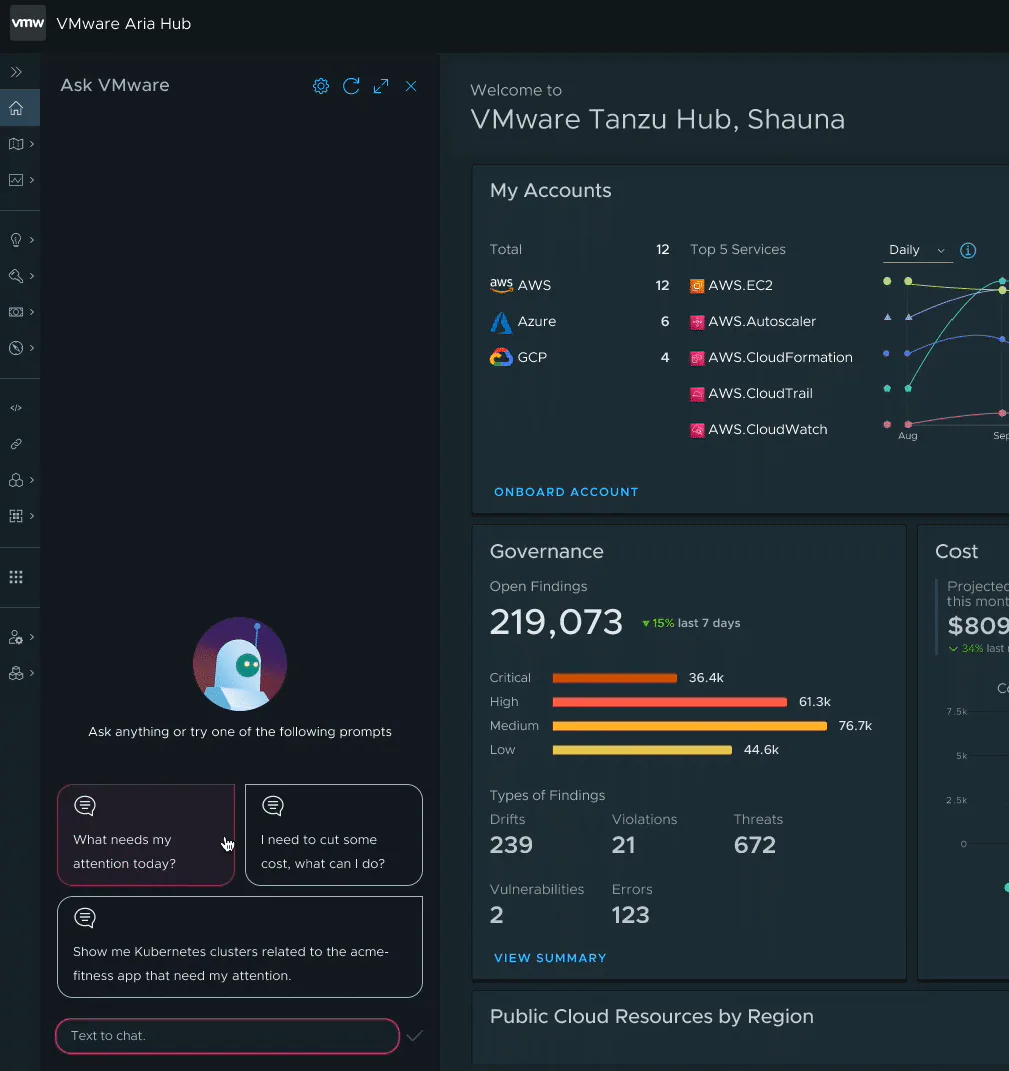Image resolution: width=1009 pixels, height=1071 pixels.
Task: Click the Aug data point on pink line
Action: tap(908, 424)
